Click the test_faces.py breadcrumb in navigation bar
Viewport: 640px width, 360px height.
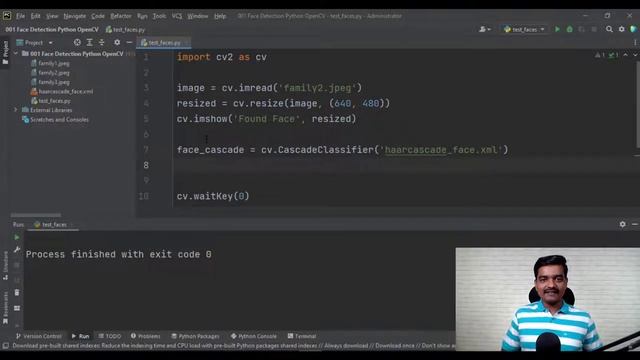[x=125, y=29]
